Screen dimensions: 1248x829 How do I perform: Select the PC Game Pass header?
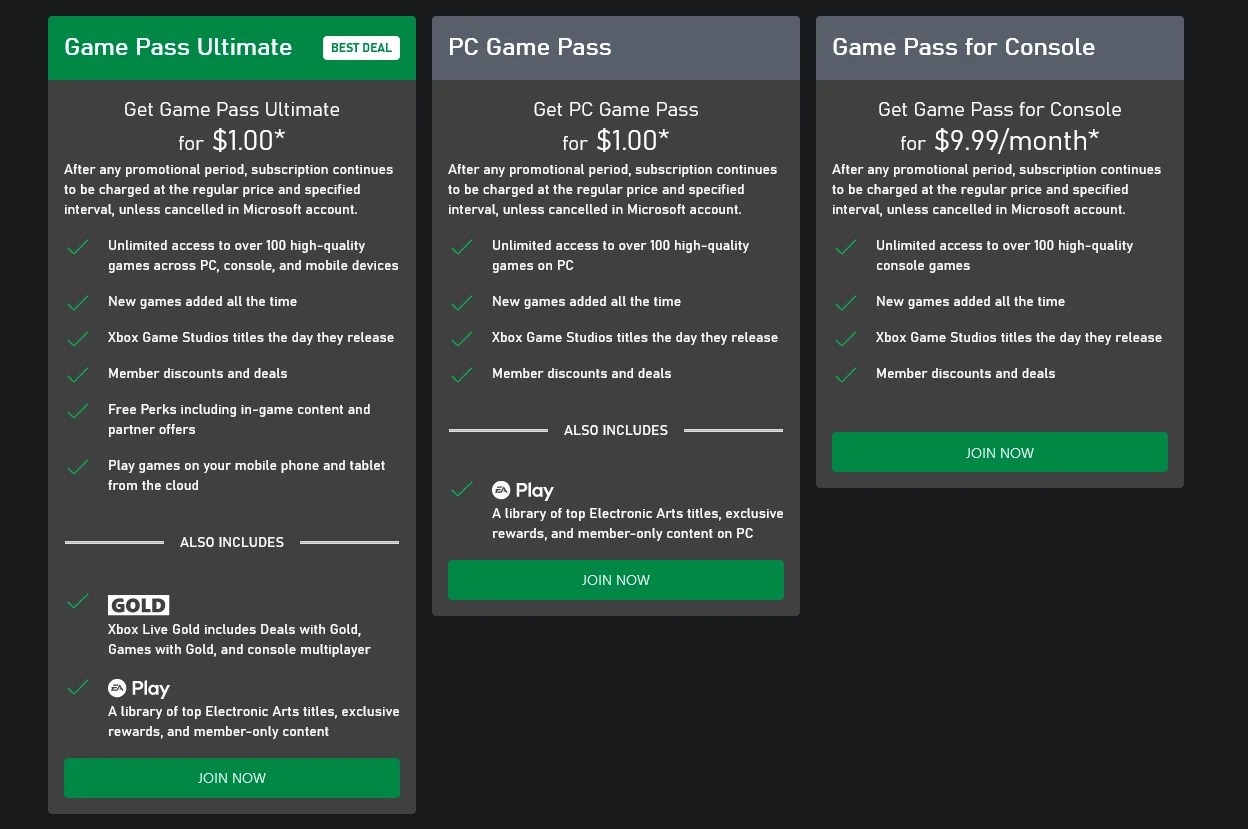click(x=529, y=46)
